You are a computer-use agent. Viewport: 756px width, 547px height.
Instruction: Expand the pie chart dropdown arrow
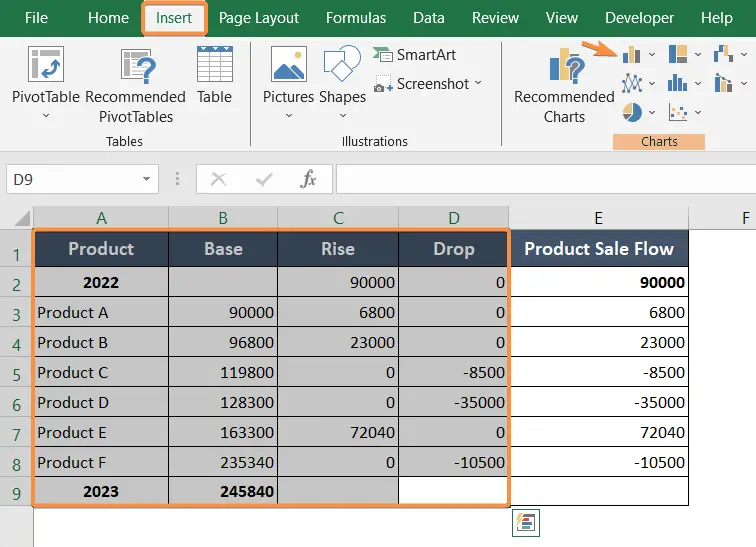pos(652,113)
